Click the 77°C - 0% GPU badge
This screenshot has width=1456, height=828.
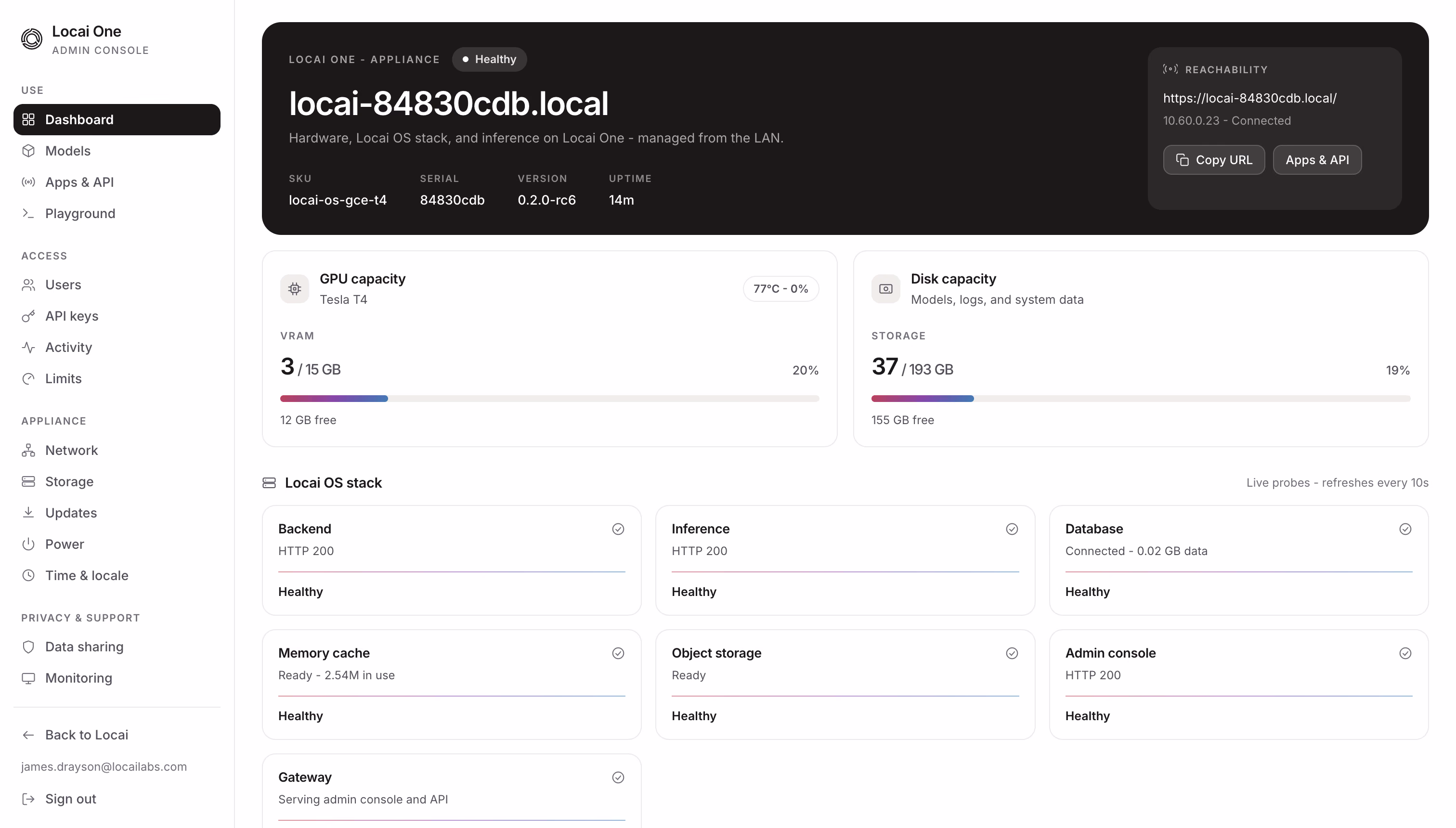coord(780,289)
